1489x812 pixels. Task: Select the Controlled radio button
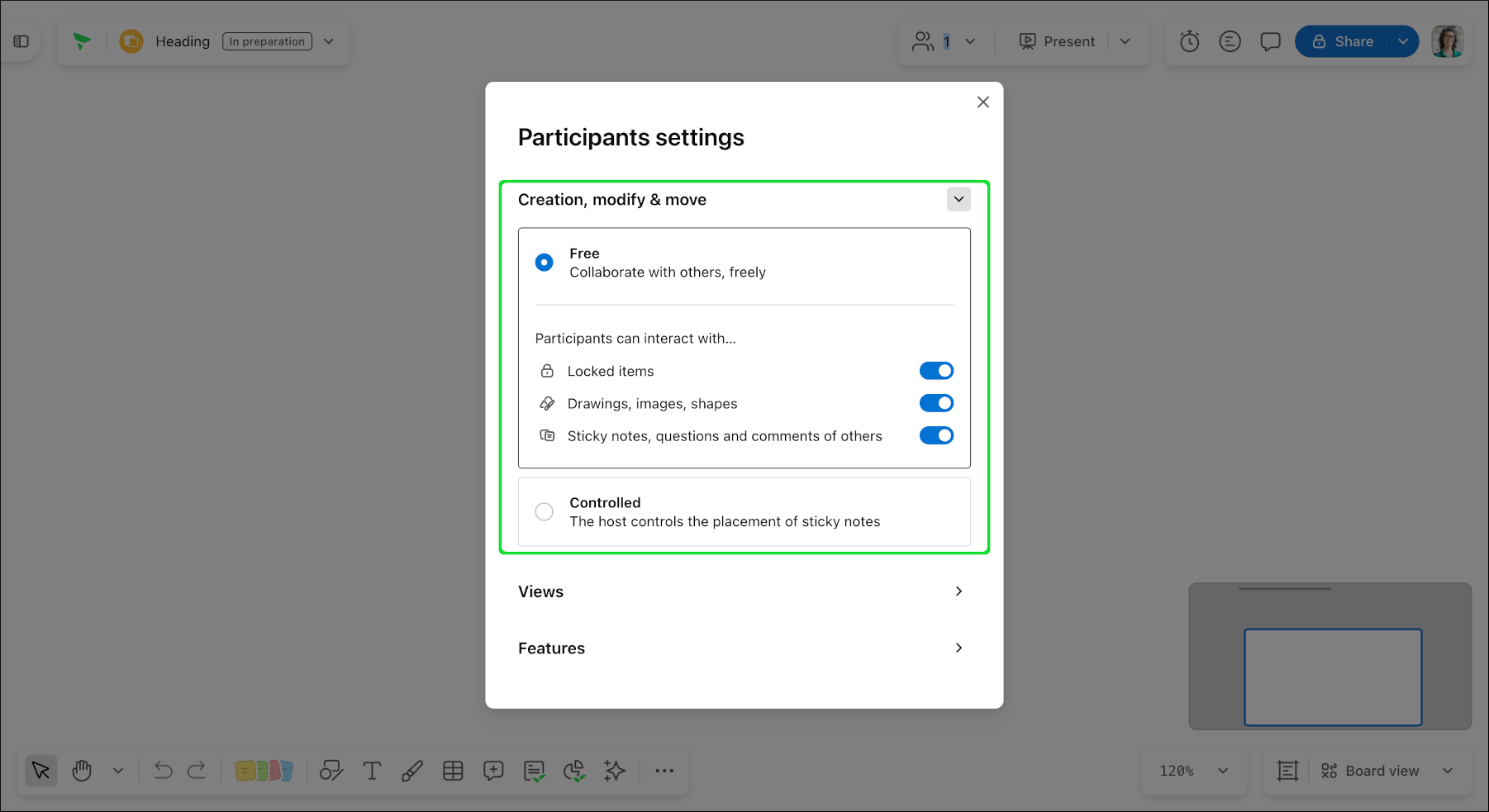(545, 512)
